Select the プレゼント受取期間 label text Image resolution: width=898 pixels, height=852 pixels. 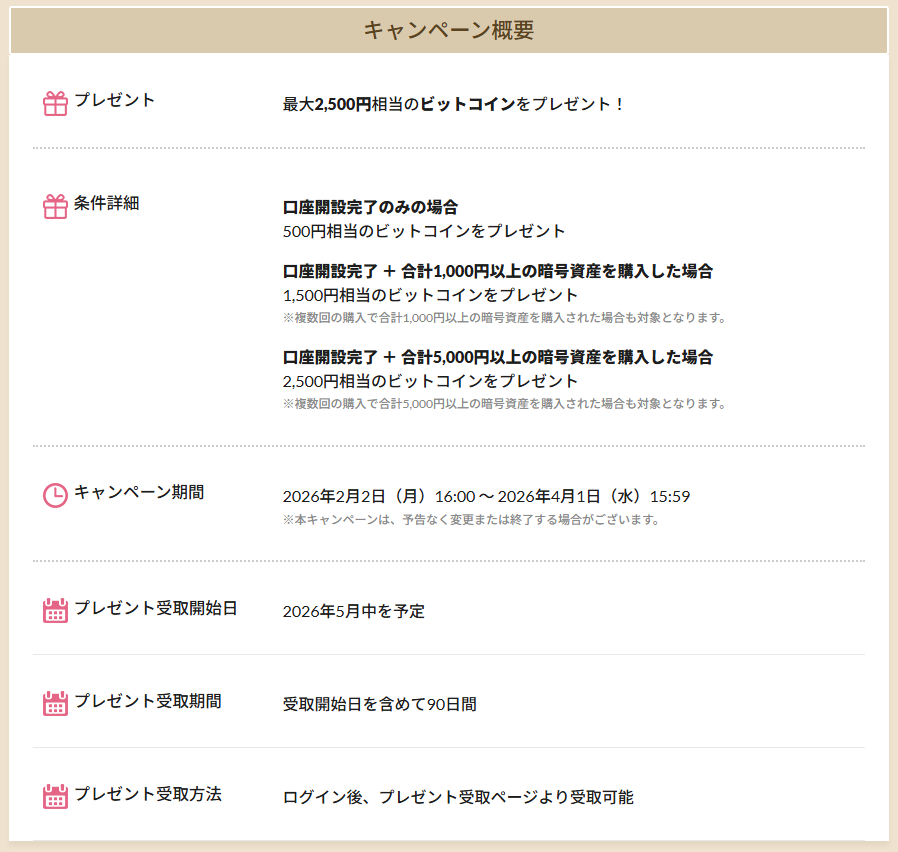(147, 700)
